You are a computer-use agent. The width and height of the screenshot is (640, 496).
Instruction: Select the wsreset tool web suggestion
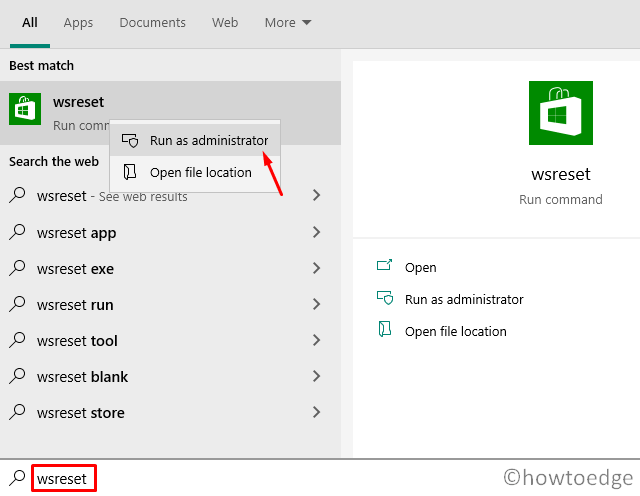pos(77,341)
